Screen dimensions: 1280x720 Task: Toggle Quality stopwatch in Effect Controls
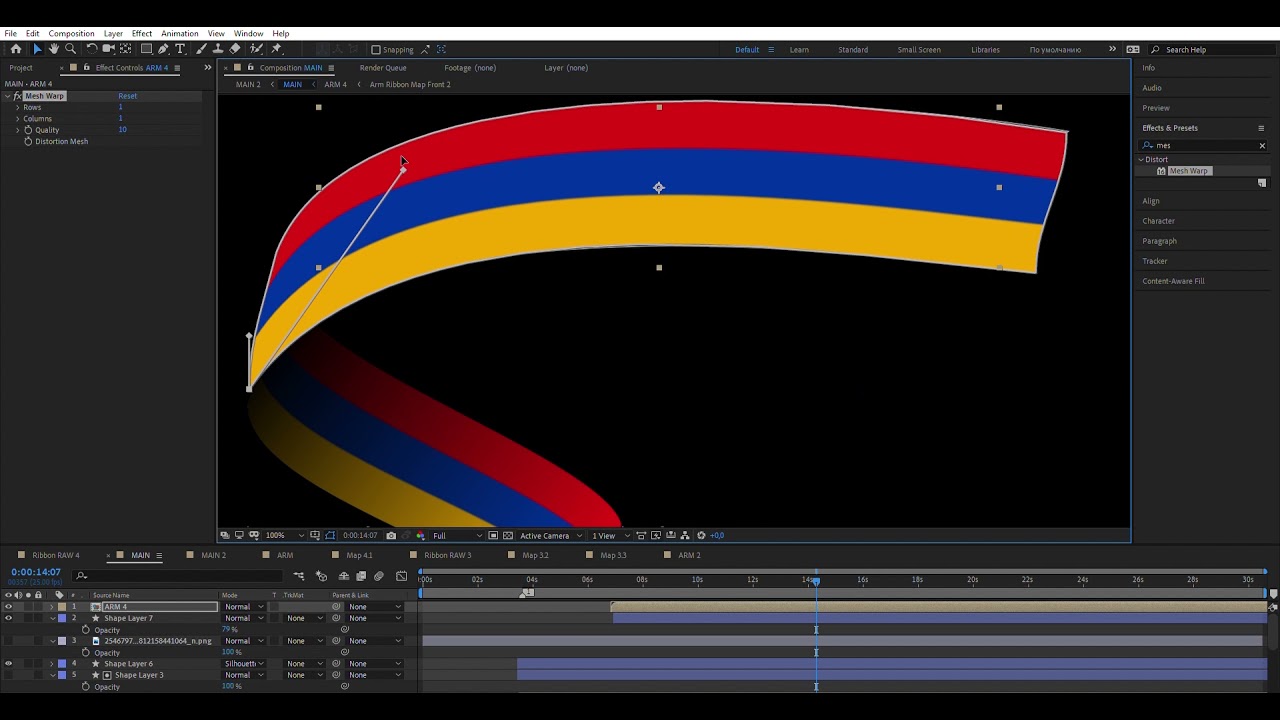[x=28, y=130]
